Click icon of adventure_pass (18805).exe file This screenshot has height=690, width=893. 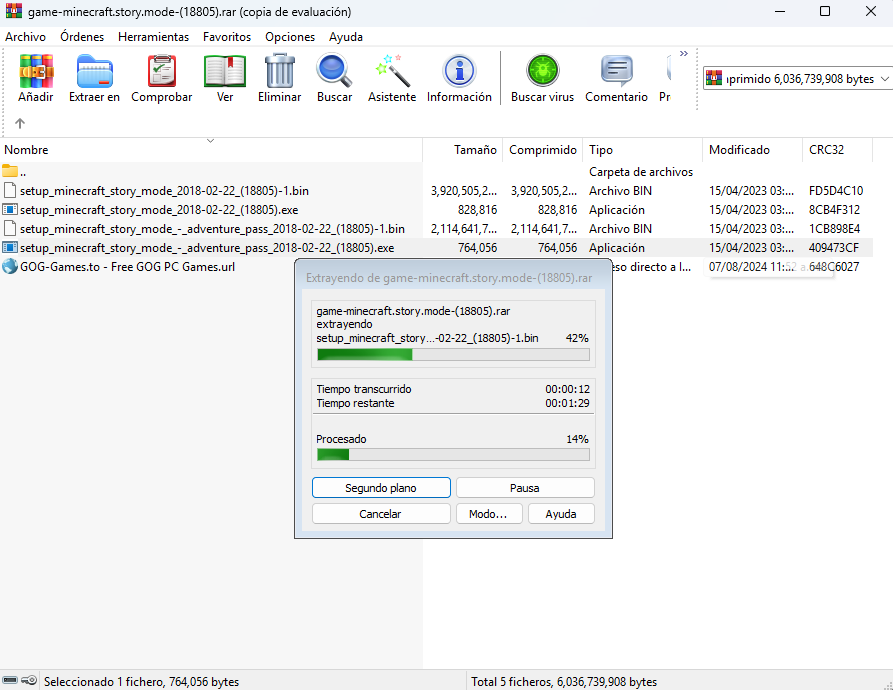10,248
